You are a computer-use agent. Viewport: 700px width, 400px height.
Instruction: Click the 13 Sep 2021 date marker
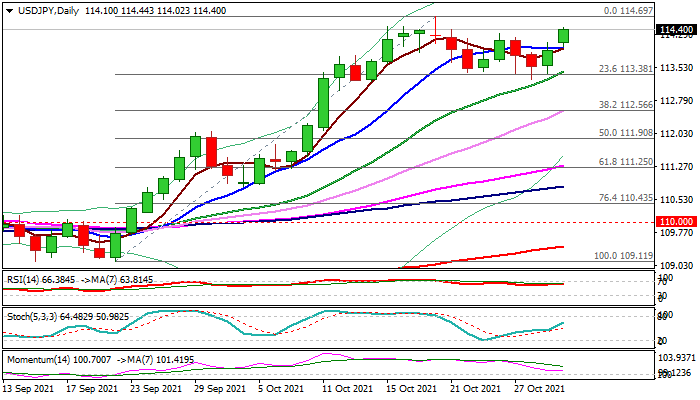[29, 389]
